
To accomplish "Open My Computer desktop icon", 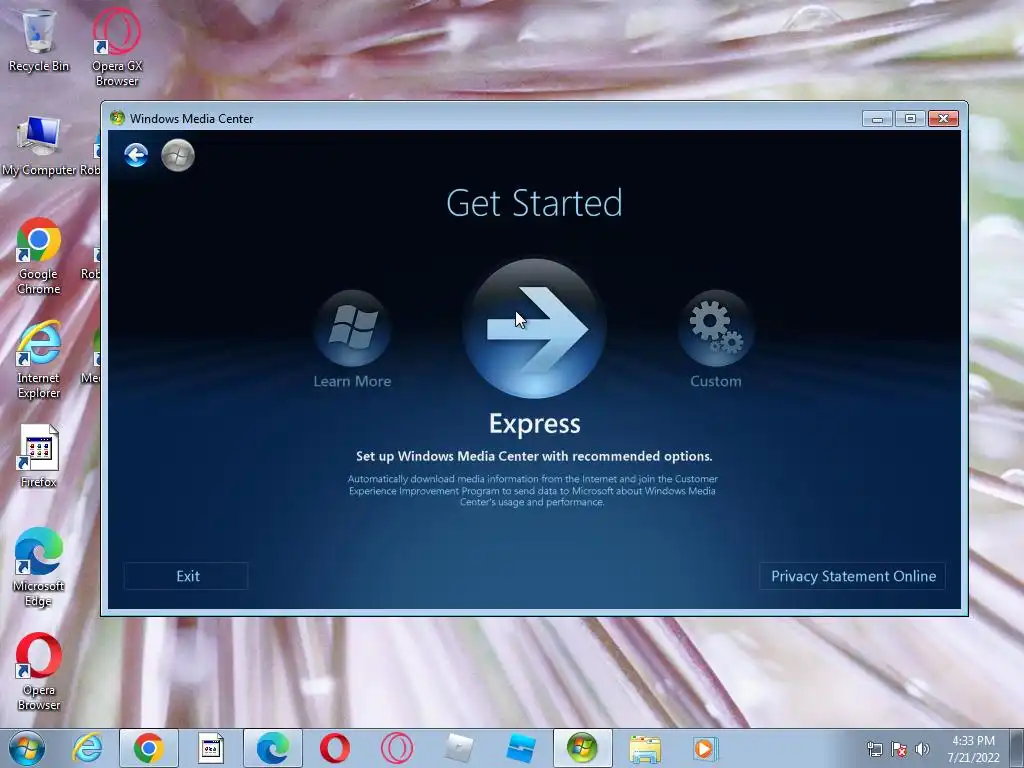I will [39, 146].
